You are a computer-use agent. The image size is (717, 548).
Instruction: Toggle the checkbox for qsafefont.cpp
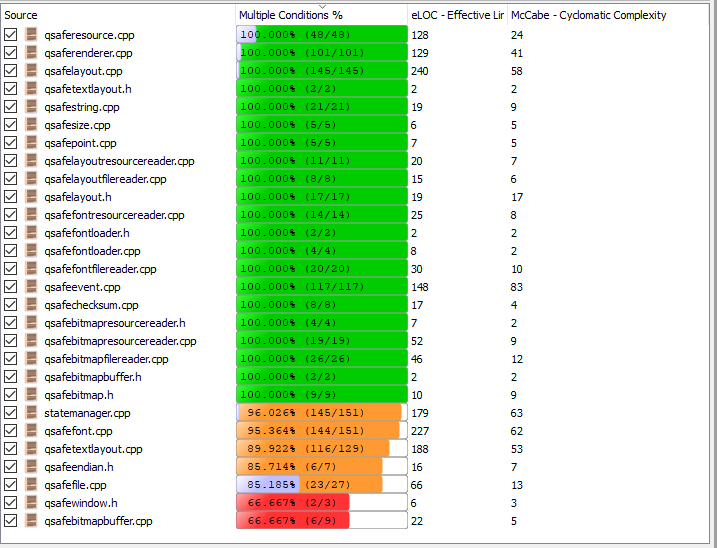tap(11, 431)
